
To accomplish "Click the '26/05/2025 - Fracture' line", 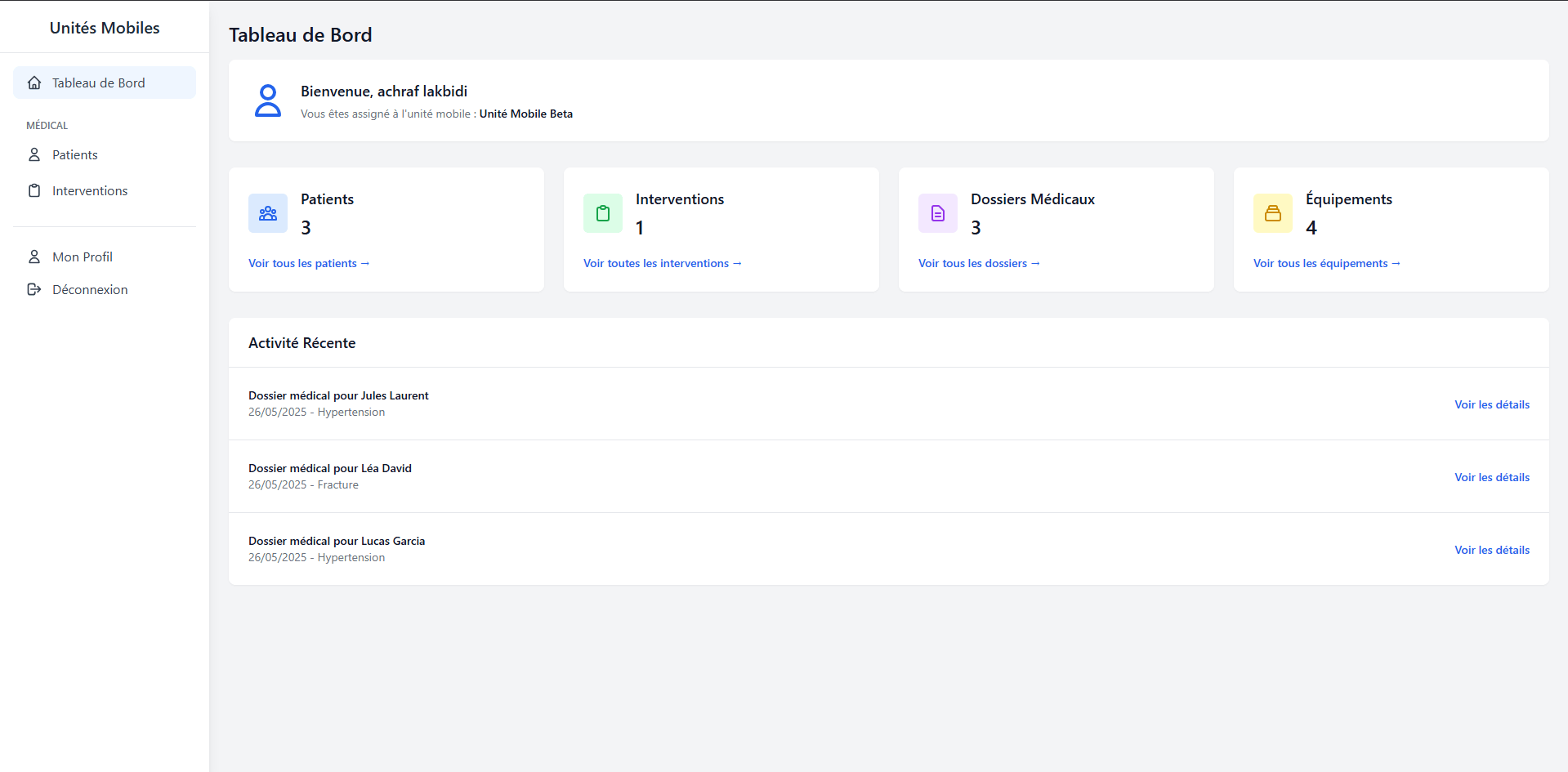I will (303, 484).
